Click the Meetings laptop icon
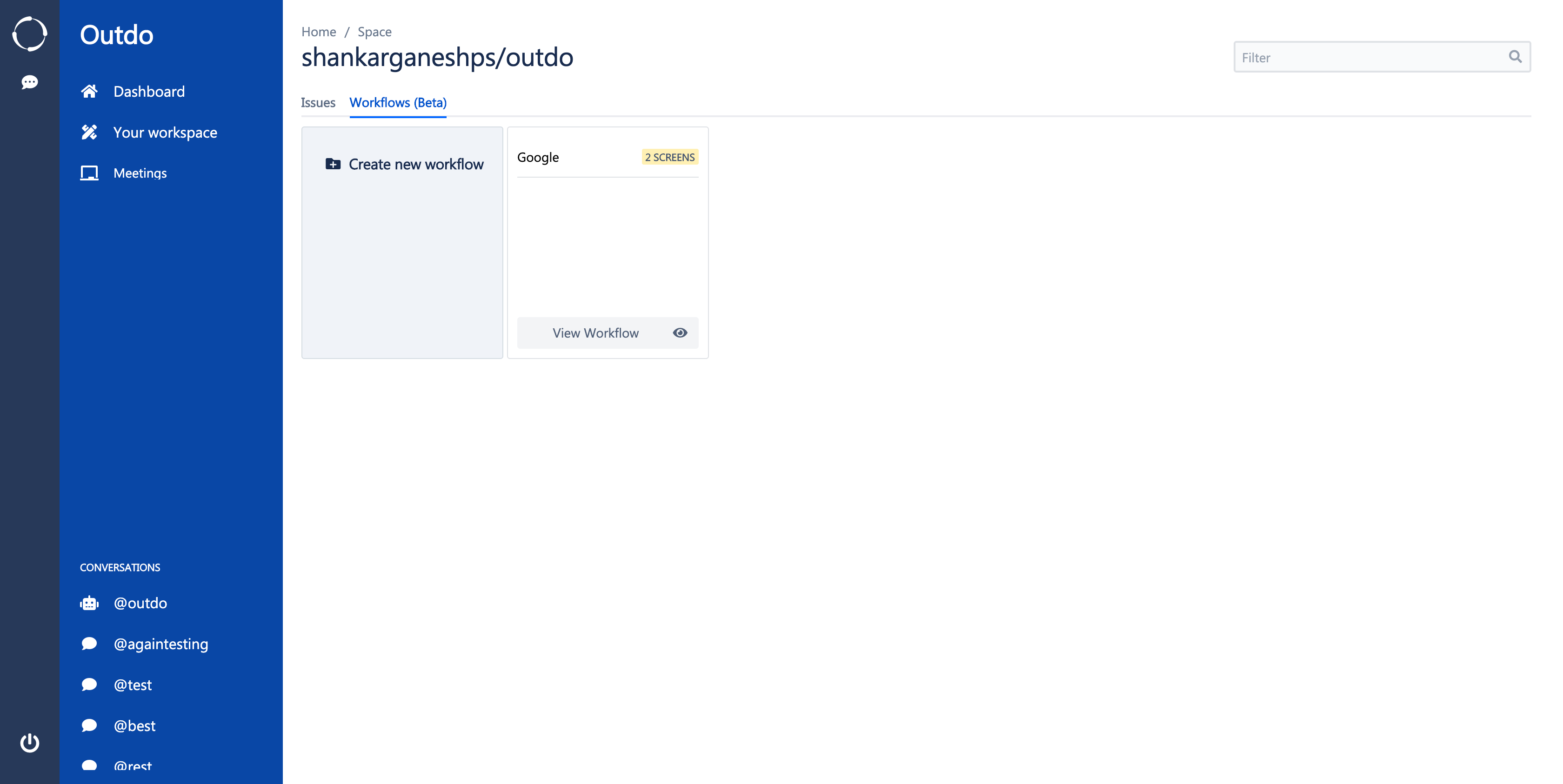 (89, 173)
